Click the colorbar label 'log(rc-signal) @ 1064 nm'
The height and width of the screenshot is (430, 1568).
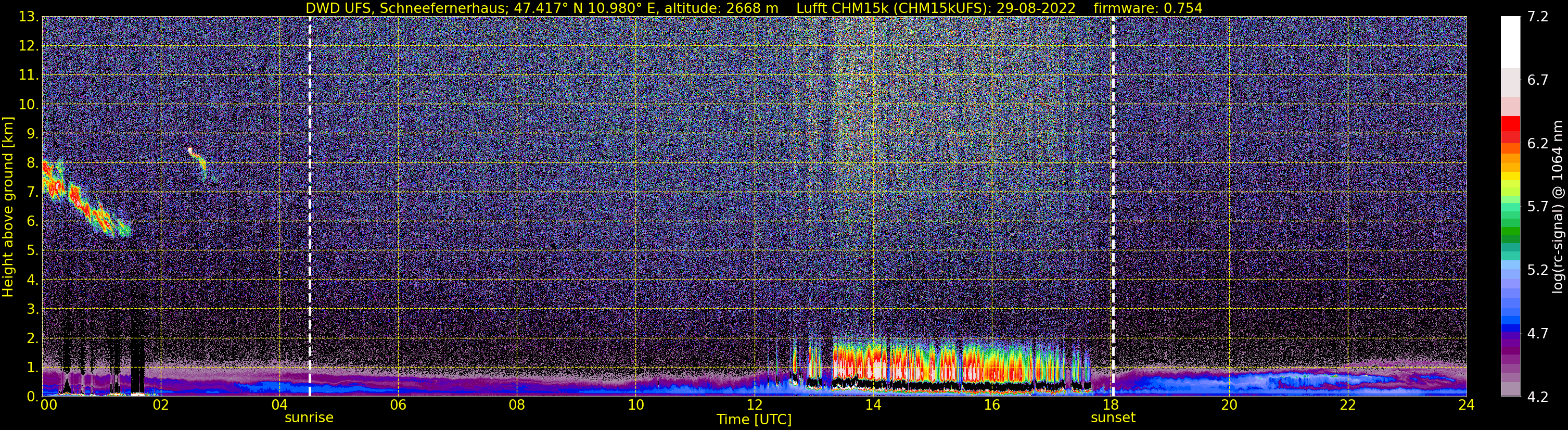[1557, 207]
